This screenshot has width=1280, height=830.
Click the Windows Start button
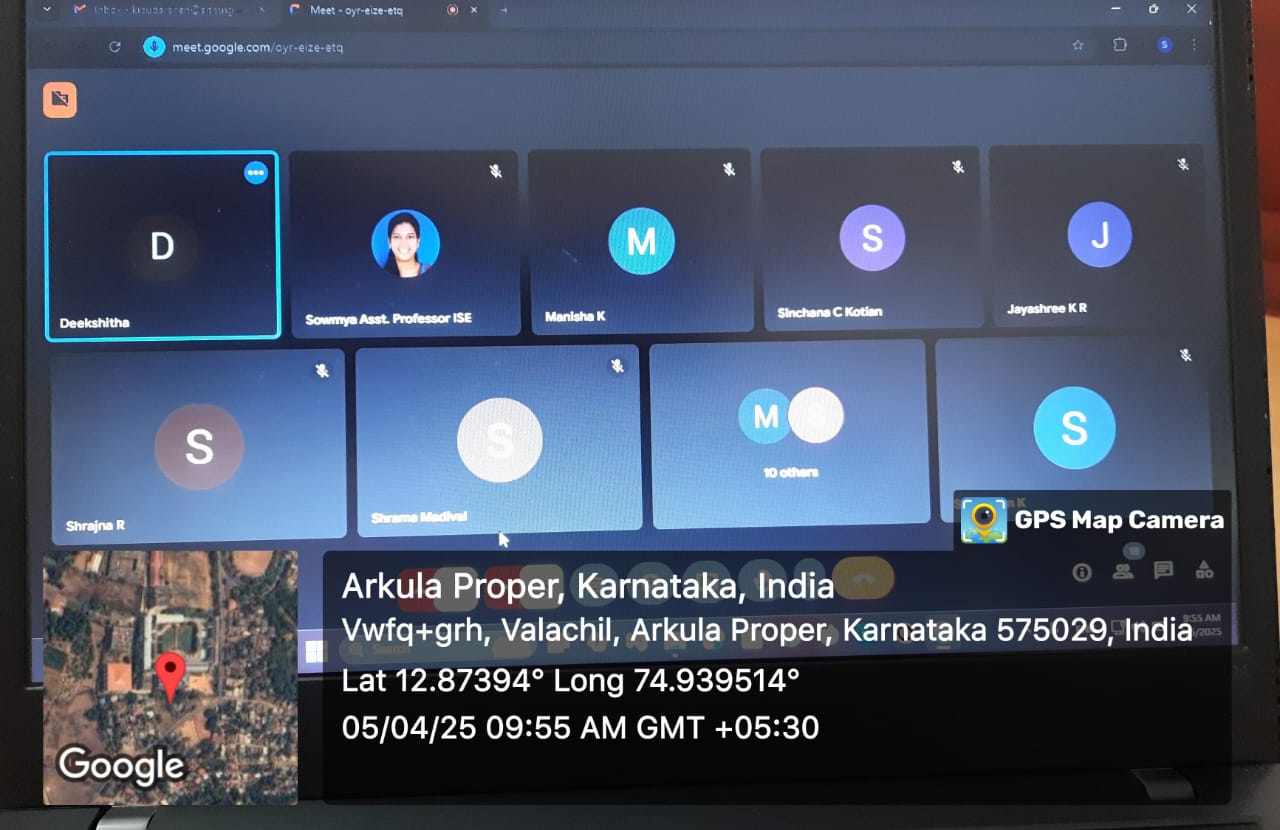314,652
